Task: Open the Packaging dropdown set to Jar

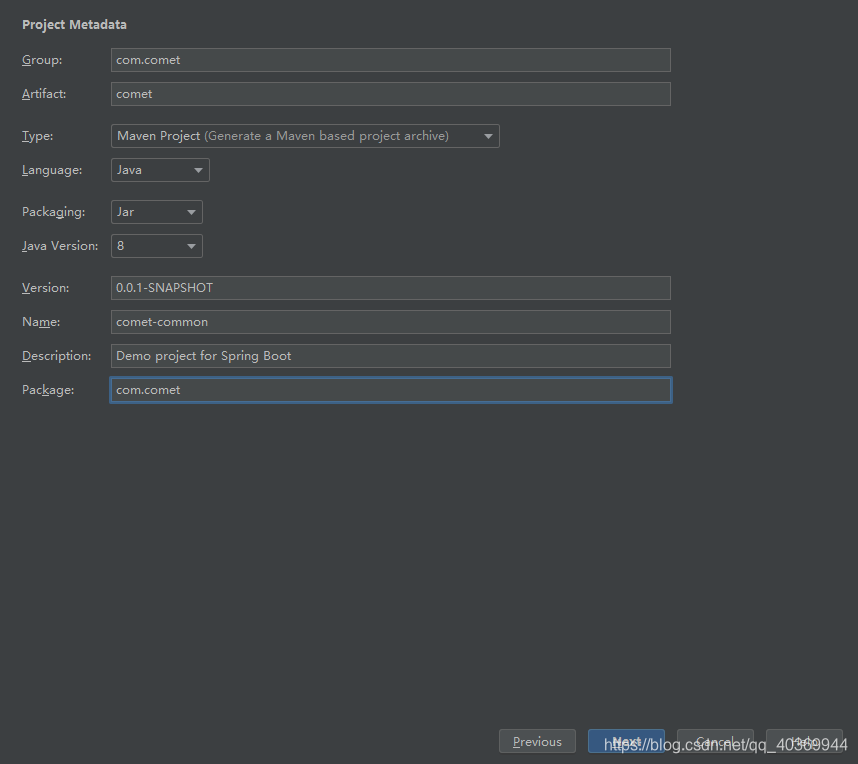Action: point(157,212)
